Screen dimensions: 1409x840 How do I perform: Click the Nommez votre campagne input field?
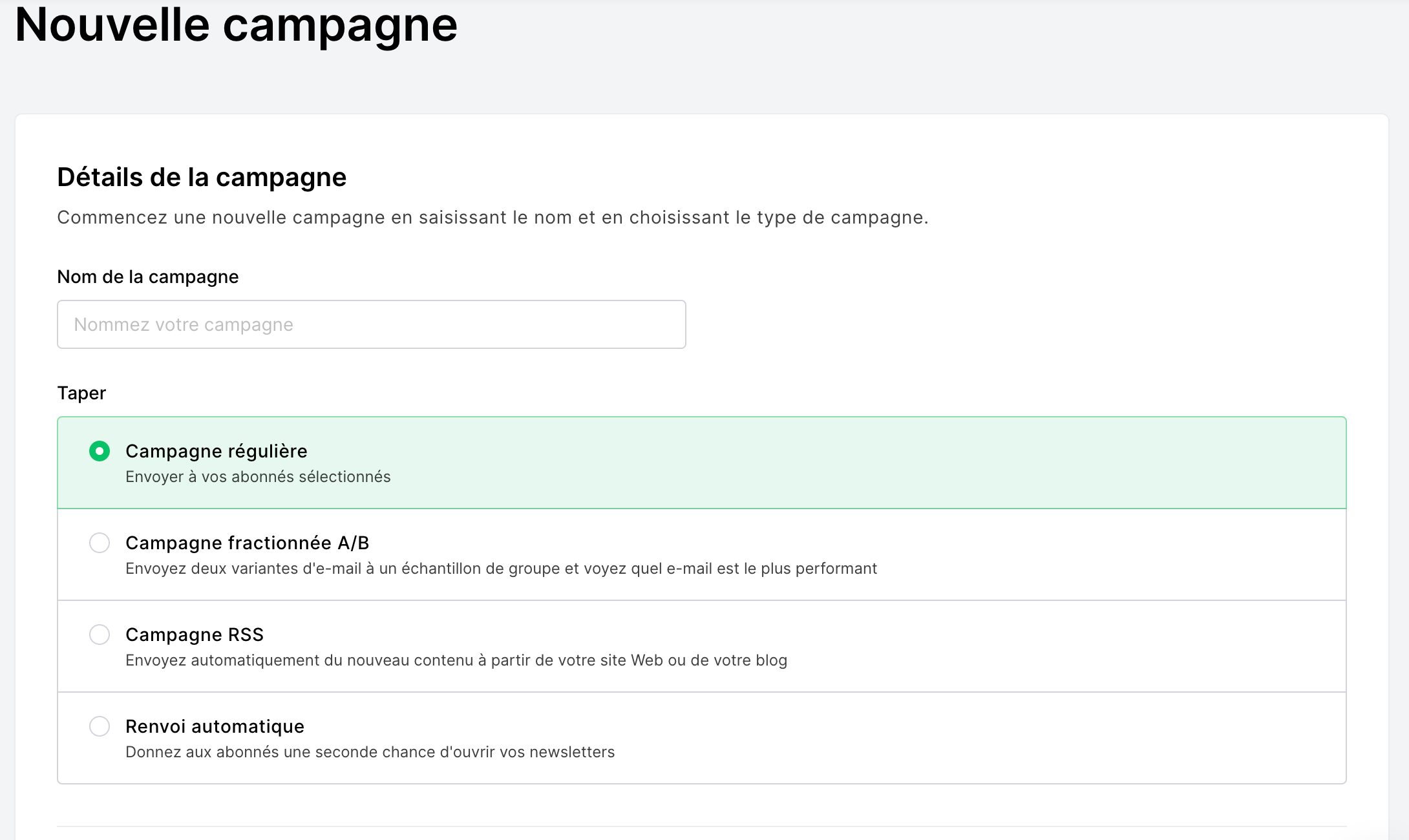(x=371, y=324)
